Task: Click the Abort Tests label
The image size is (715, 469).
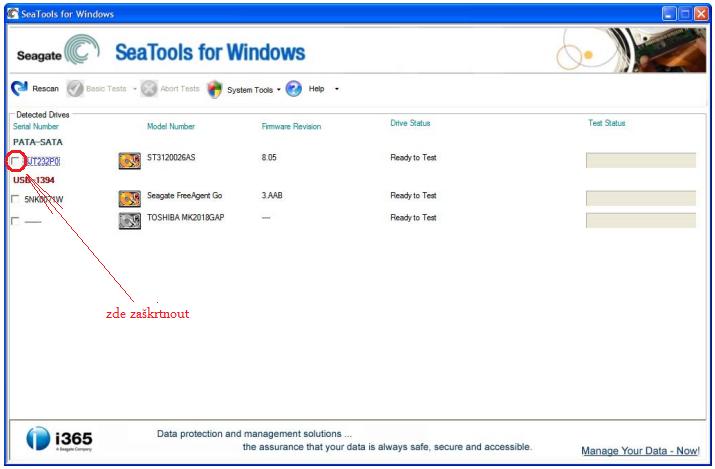Action: (180, 88)
